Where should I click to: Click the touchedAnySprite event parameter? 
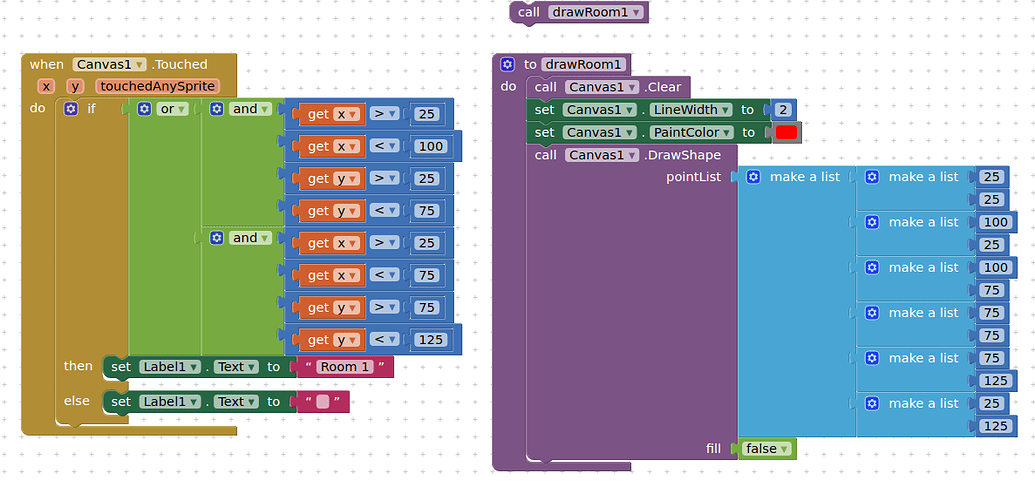[157, 86]
